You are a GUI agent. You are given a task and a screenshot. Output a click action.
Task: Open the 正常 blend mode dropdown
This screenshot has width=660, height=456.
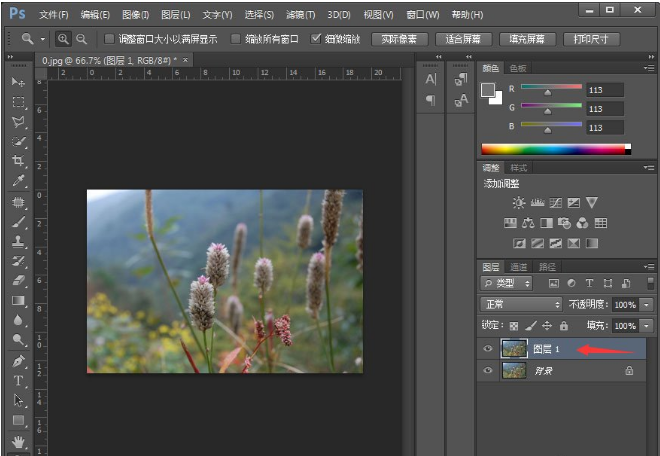pyautogui.click(x=521, y=304)
